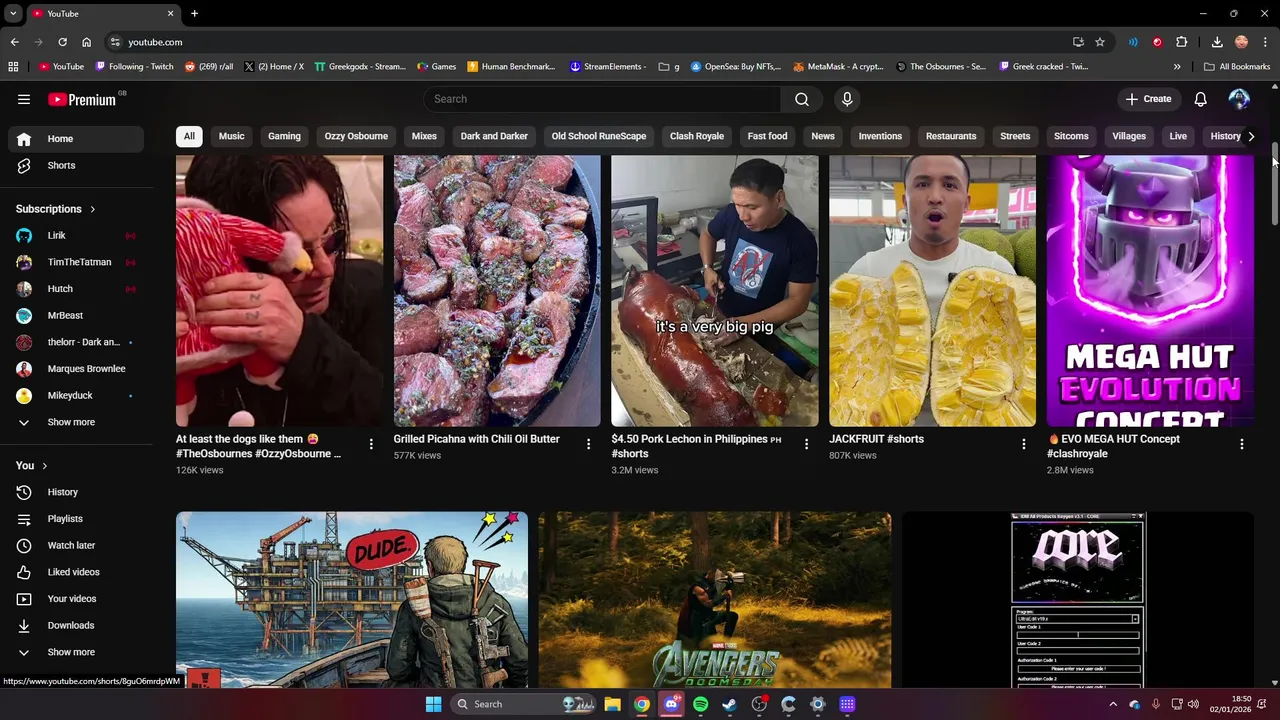Open more options for EVO MEGA HUT short
1280x720 pixels.
[1241, 444]
